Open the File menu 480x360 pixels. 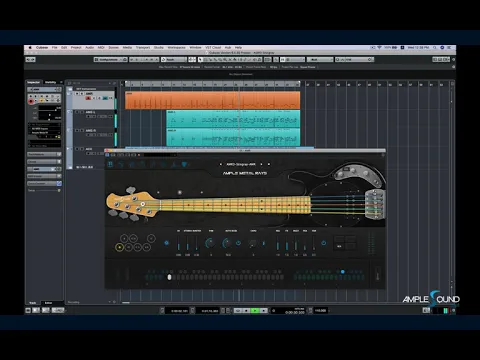(x=54, y=48)
